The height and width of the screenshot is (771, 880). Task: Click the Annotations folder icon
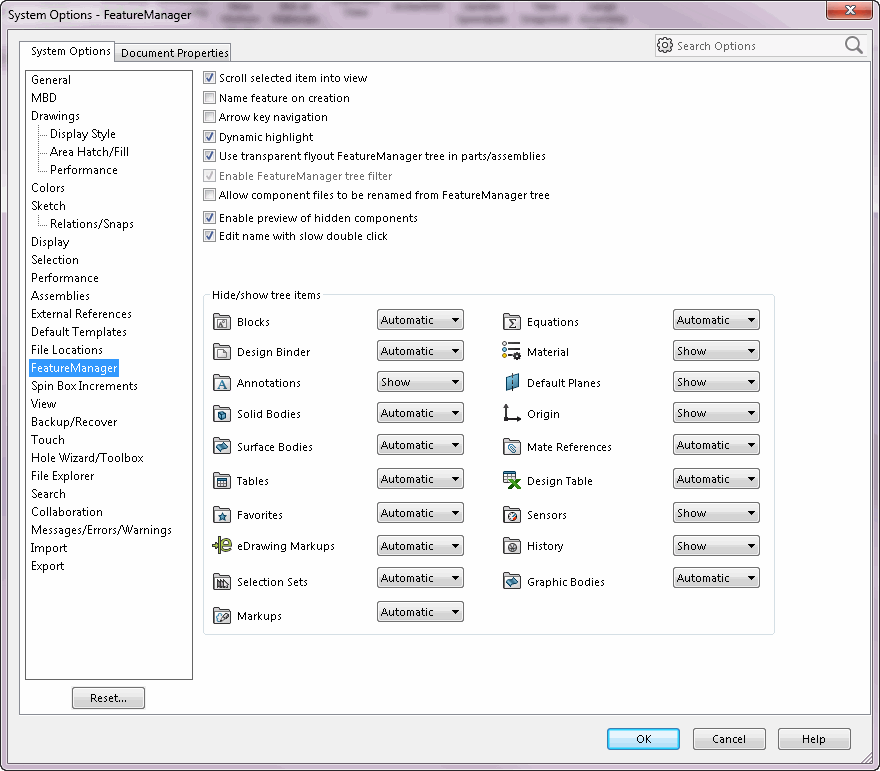(222, 383)
